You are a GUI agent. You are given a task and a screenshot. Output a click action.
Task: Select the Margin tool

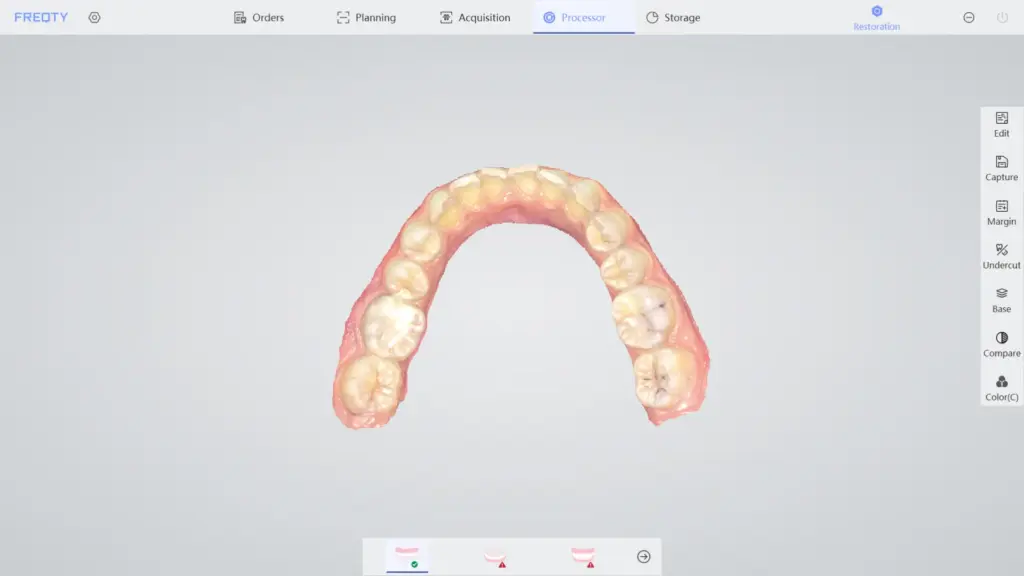pyautogui.click(x=1001, y=212)
